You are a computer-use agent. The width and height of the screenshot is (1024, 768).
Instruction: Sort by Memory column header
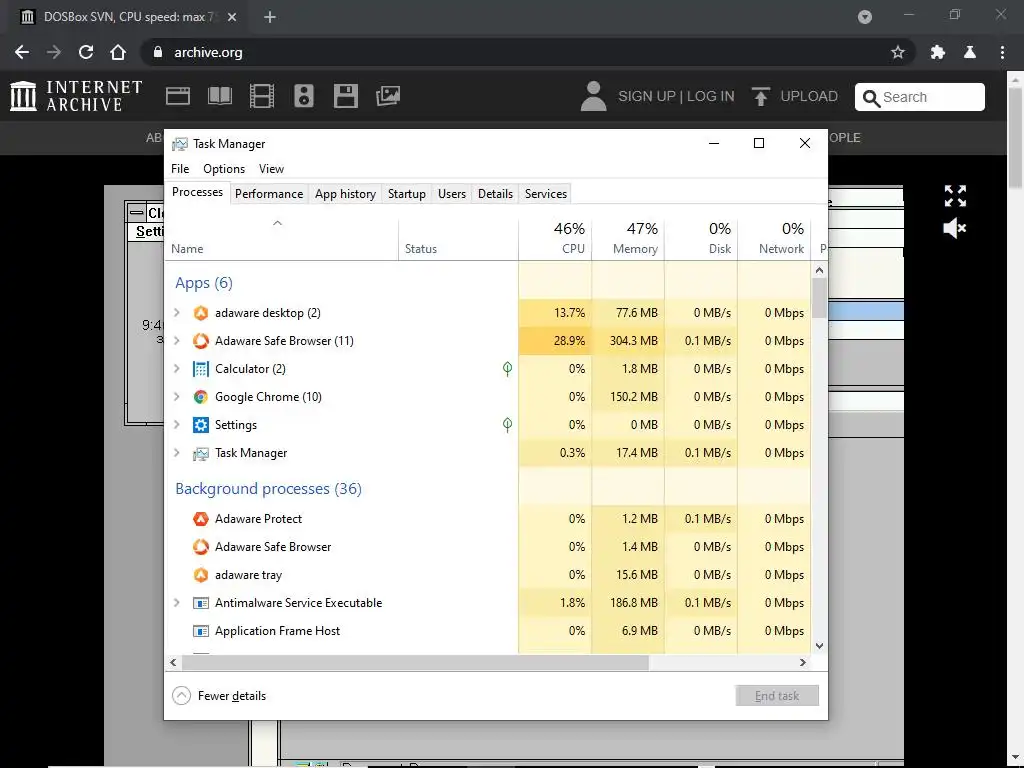(628, 238)
